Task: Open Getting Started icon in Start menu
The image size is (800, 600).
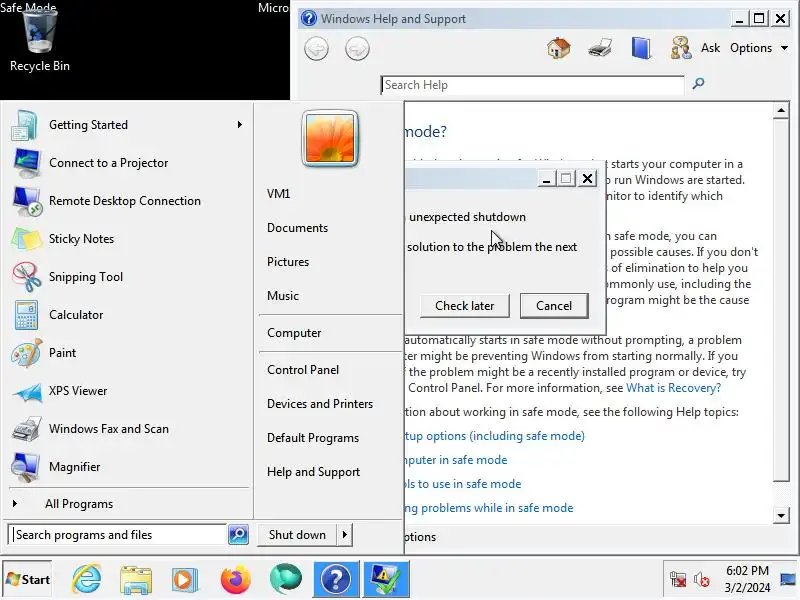Action: [24, 125]
